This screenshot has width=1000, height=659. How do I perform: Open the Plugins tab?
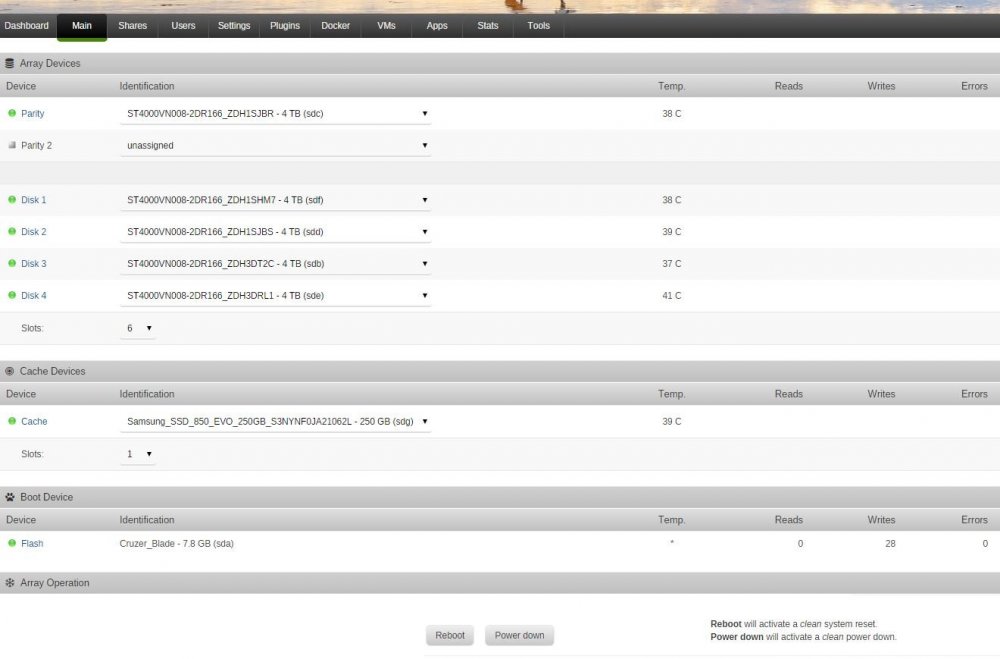coord(284,26)
